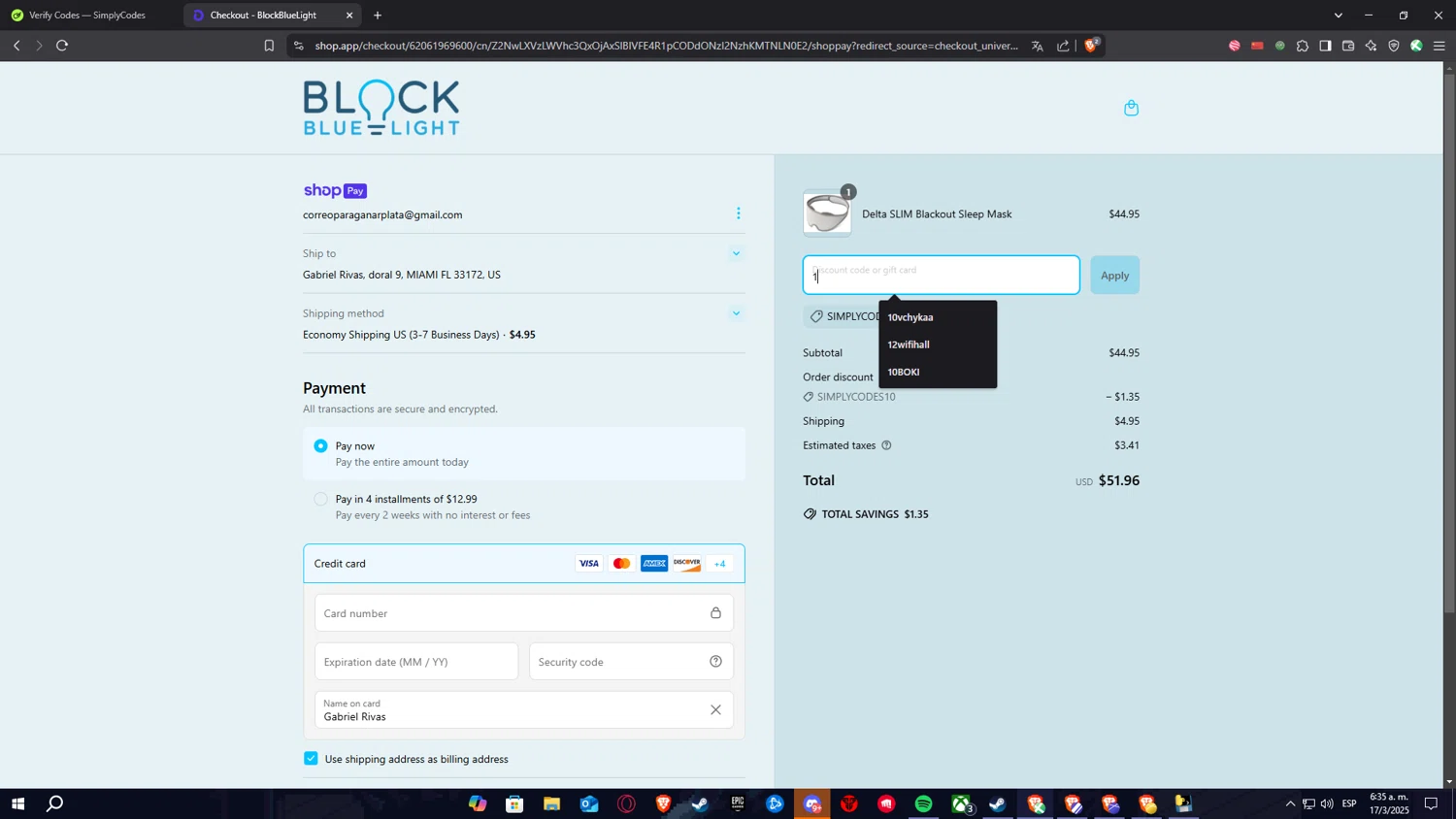Open browser extensions puzzle icon
The width and height of the screenshot is (1456, 819).
(1303, 46)
